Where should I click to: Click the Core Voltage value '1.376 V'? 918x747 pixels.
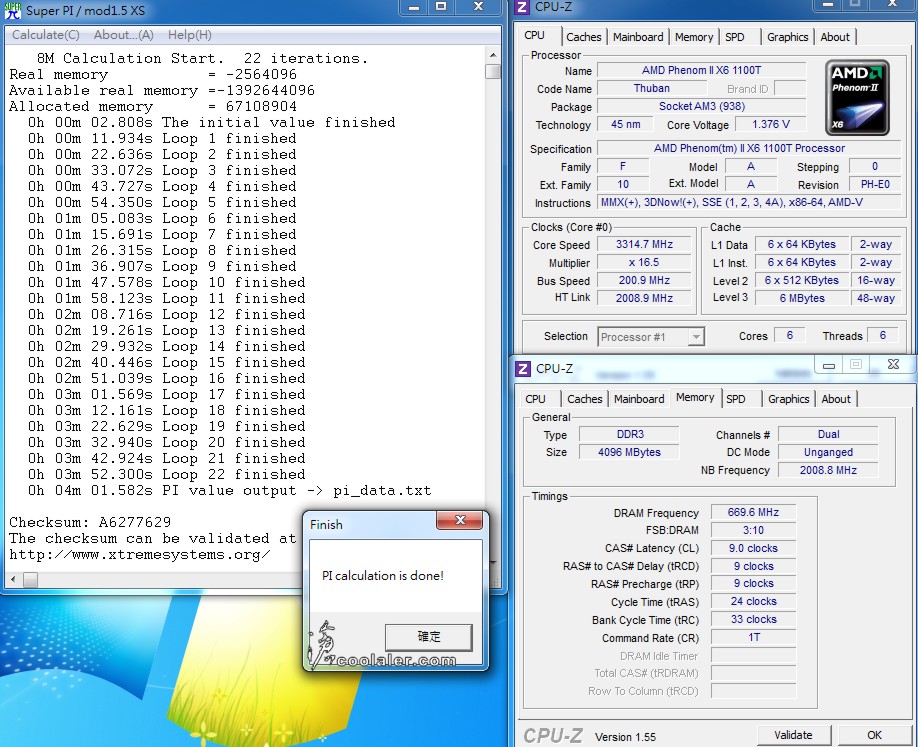pos(770,125)
